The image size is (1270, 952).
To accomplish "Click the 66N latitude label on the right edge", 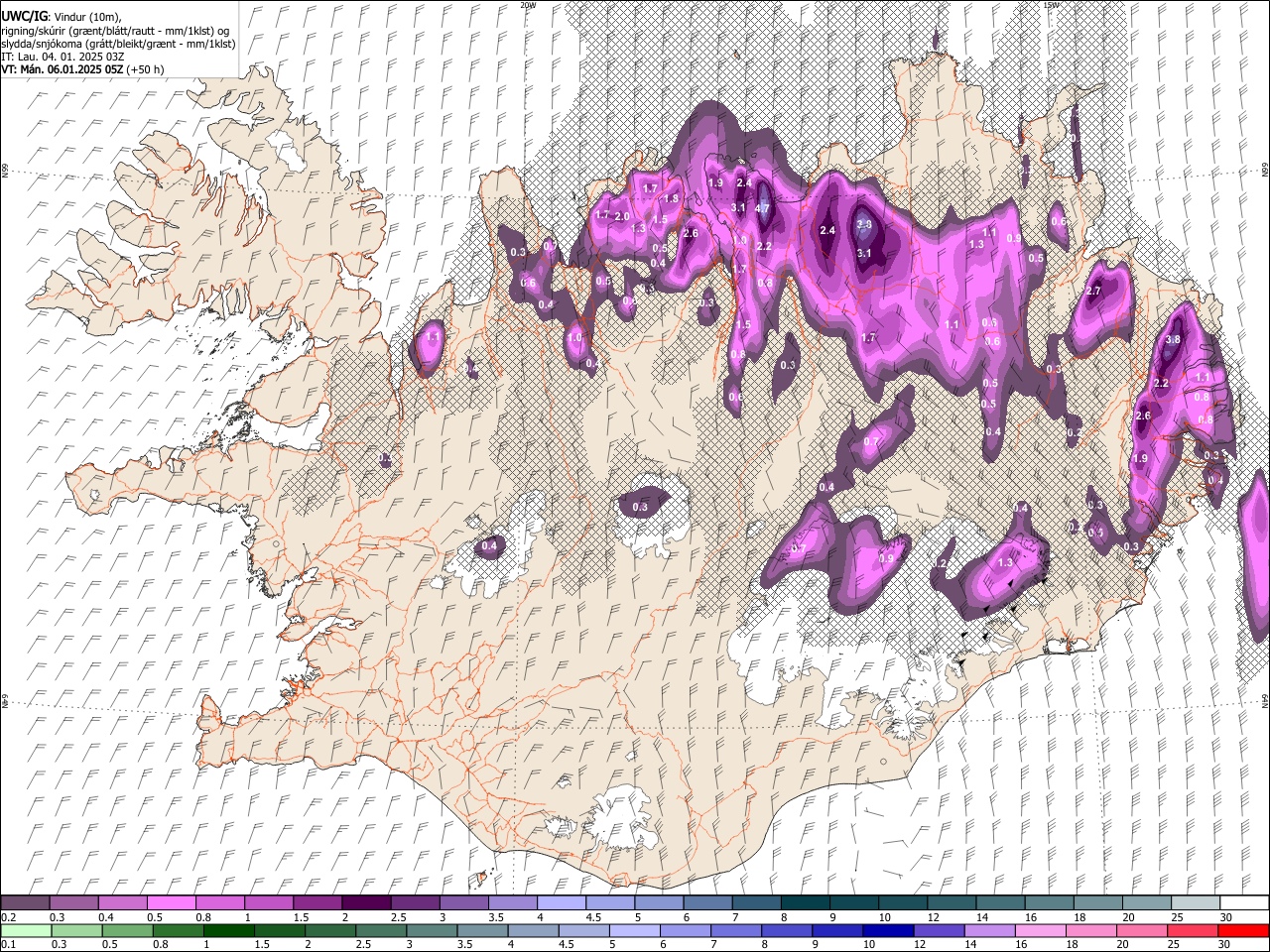I will coord(1265,171).
